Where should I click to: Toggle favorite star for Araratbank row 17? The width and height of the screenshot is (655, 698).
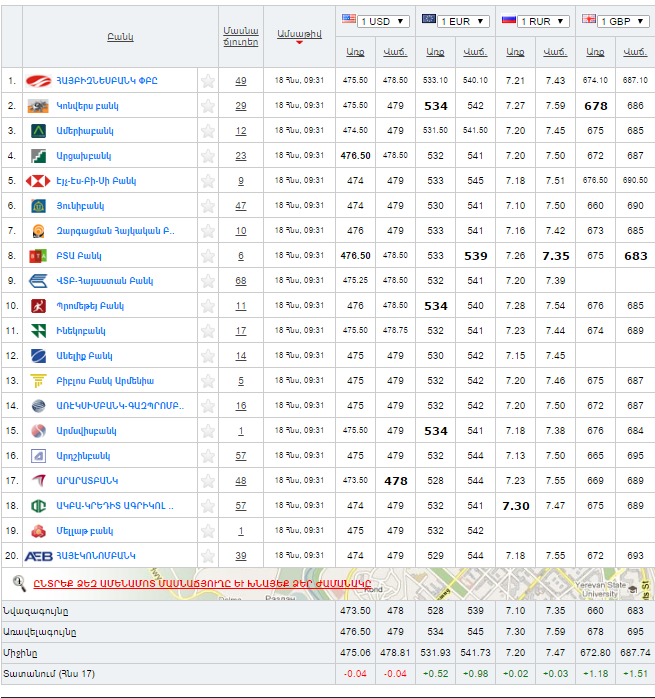(208, 481)
